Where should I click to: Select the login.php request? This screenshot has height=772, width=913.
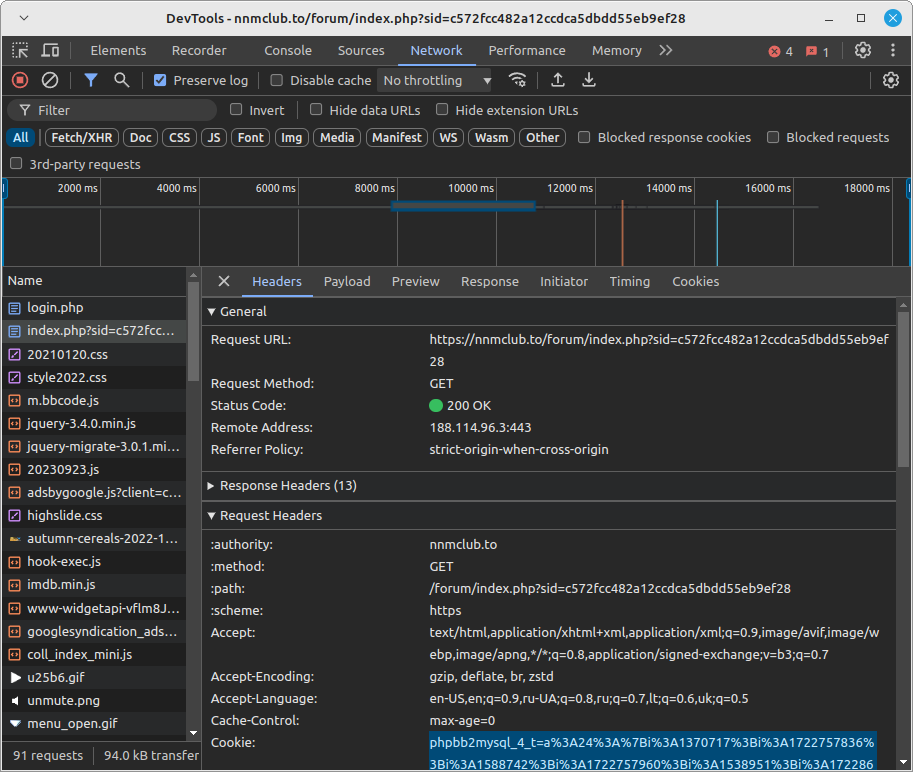pyautogui.click(x=55, y=308)
